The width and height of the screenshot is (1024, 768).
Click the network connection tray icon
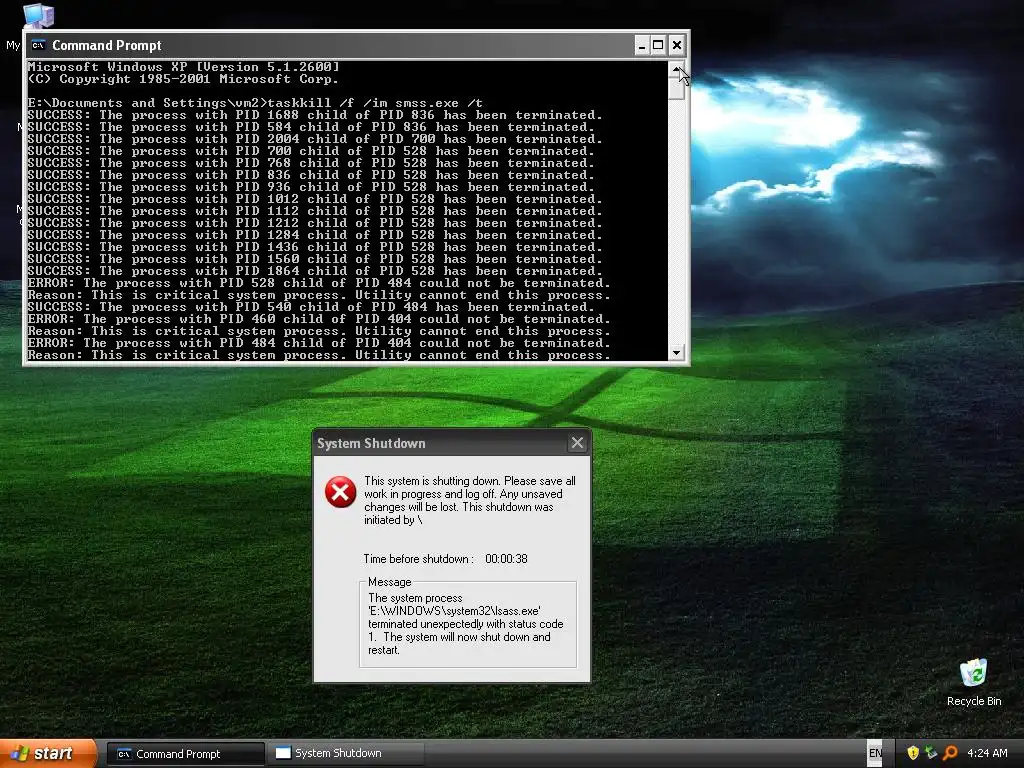[x=931, y=753]
